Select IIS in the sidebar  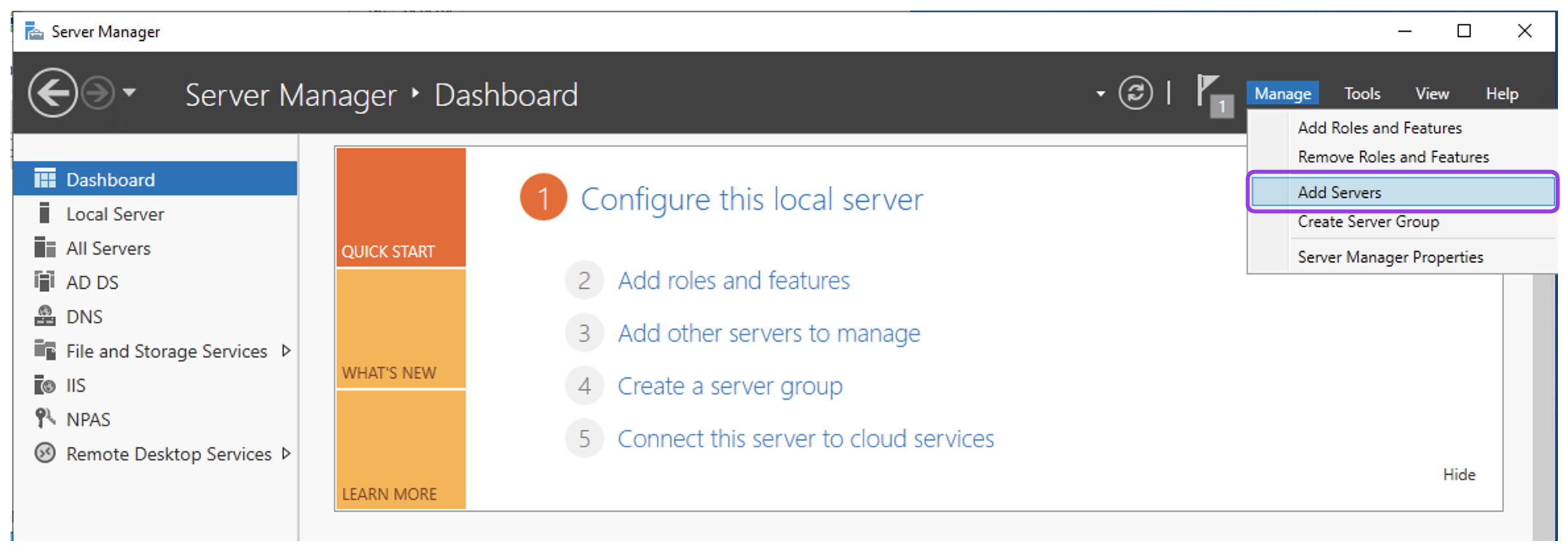pos(155,385)
